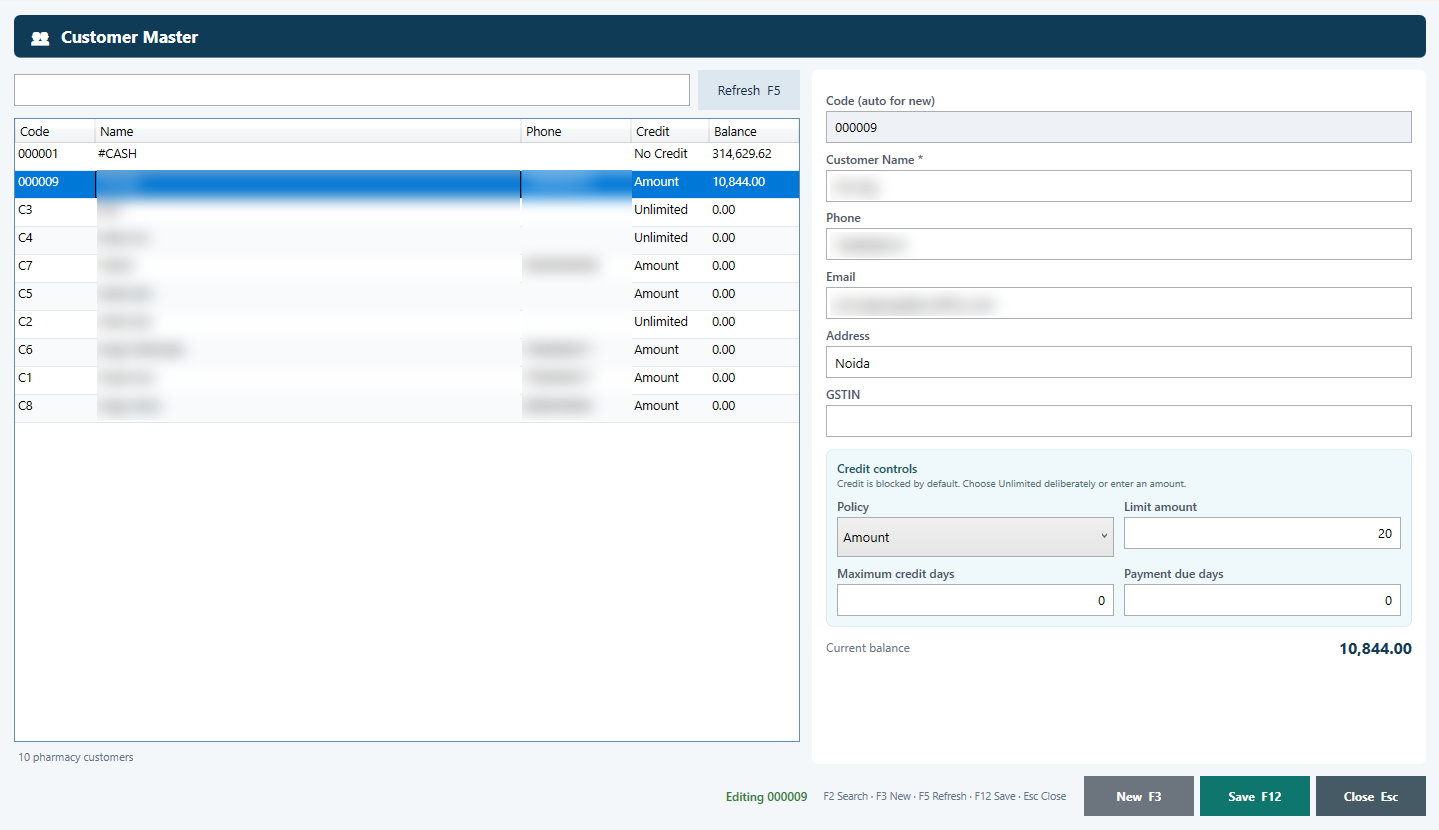Focus the Customer Name field
1439x830 pixels.
(1118, 186)
